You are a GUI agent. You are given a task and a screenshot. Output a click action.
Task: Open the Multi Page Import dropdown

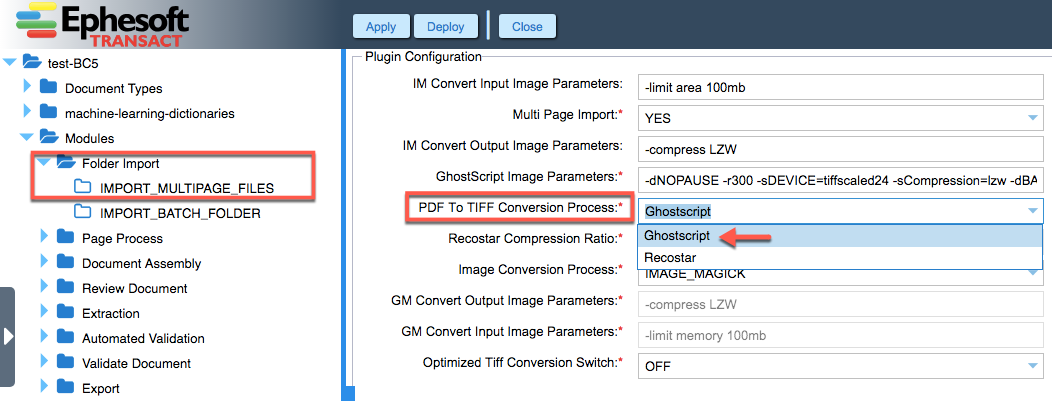(x=840, y=118)
